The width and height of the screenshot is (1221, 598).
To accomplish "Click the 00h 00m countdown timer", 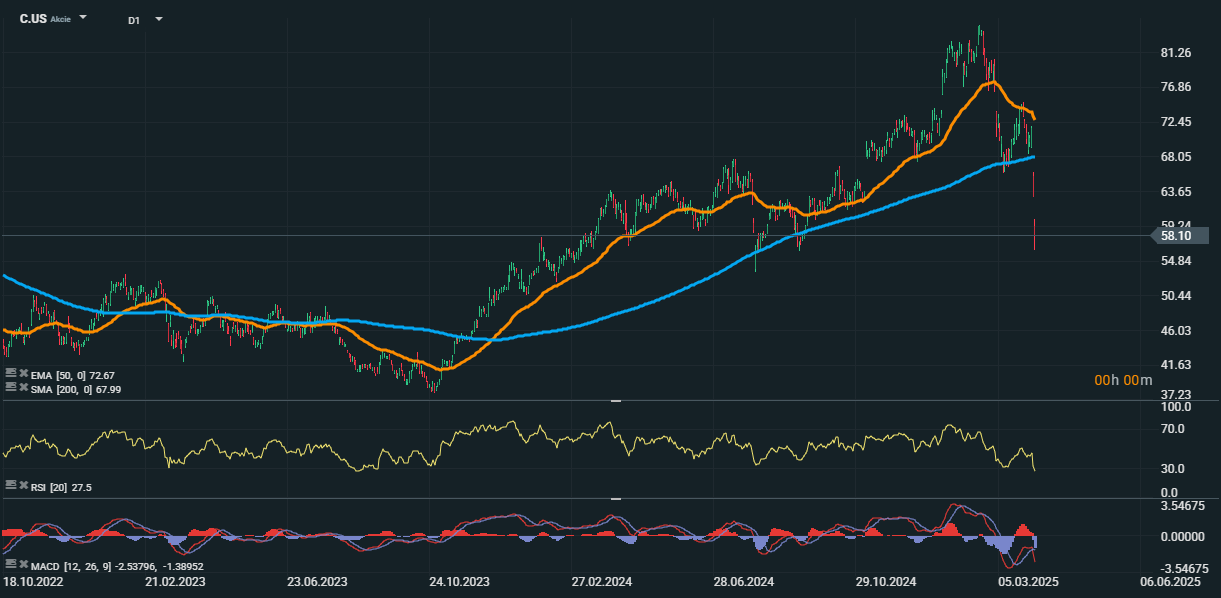I will tap(1123, 380).
